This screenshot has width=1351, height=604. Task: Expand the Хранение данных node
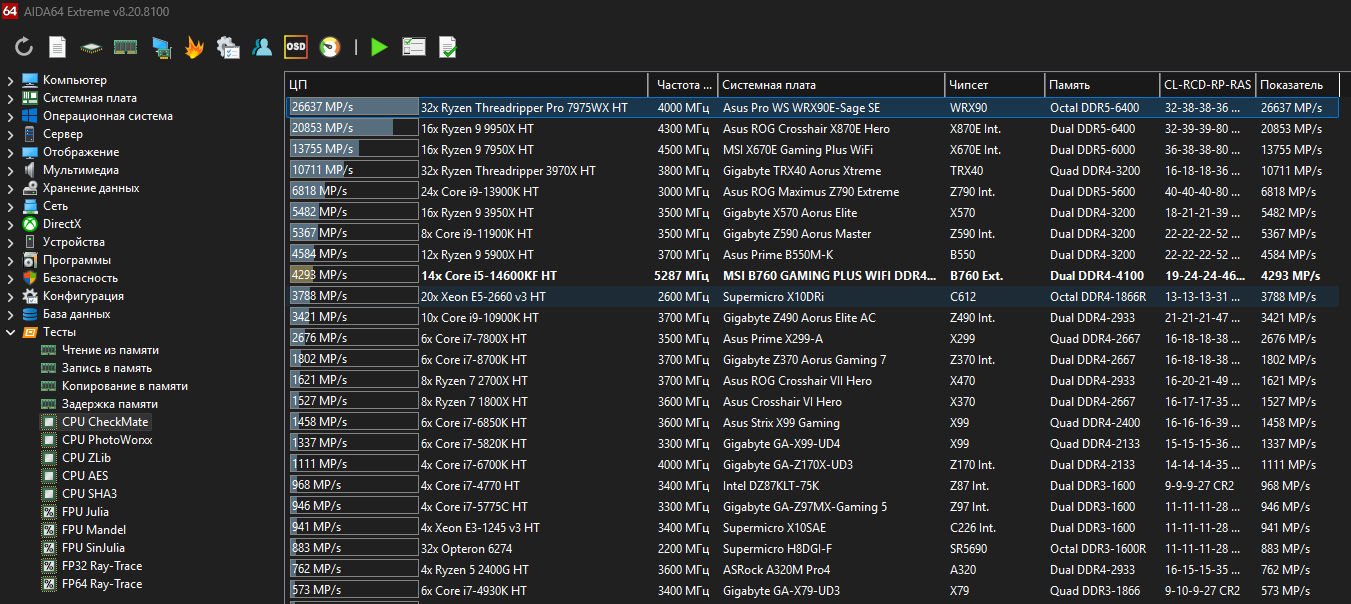(x=10, y=188)
